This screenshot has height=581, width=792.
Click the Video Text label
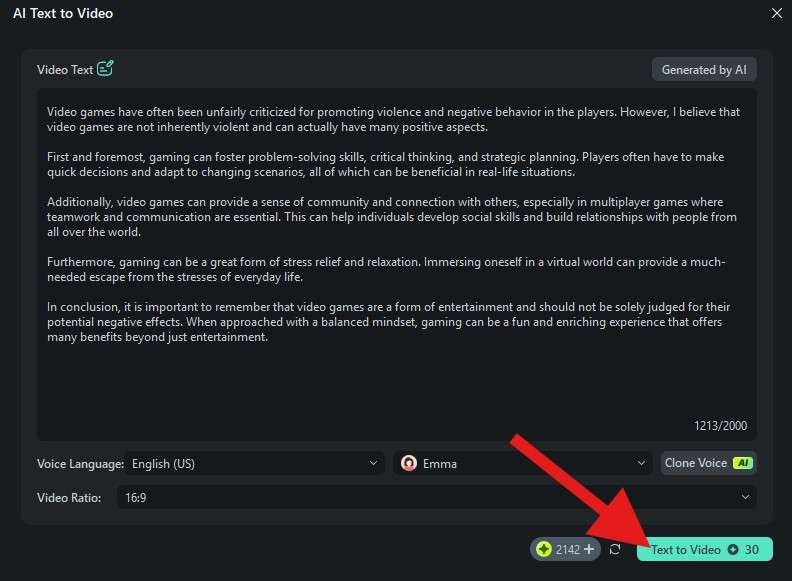(65, 70)
